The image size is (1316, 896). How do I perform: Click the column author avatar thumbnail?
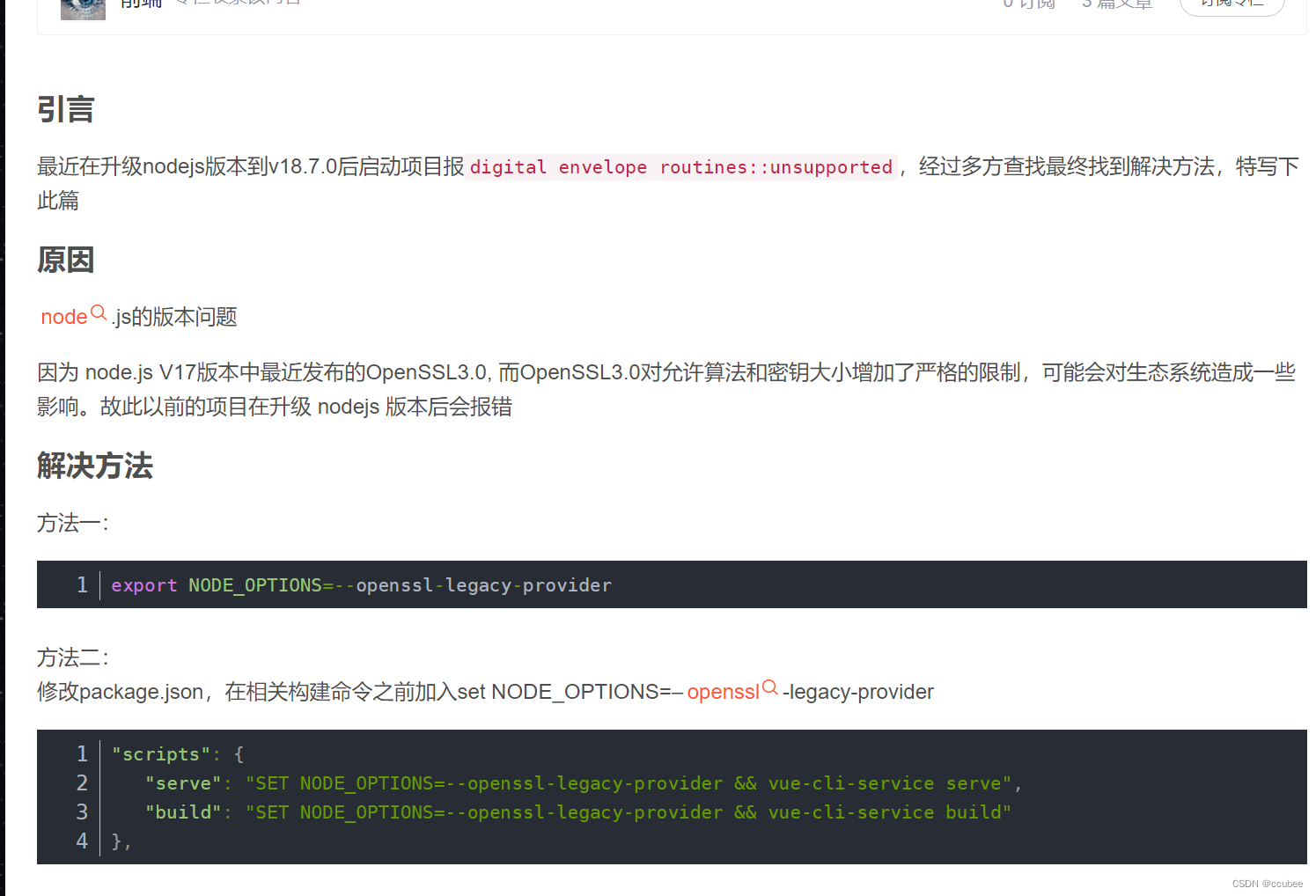click(83, 9)
